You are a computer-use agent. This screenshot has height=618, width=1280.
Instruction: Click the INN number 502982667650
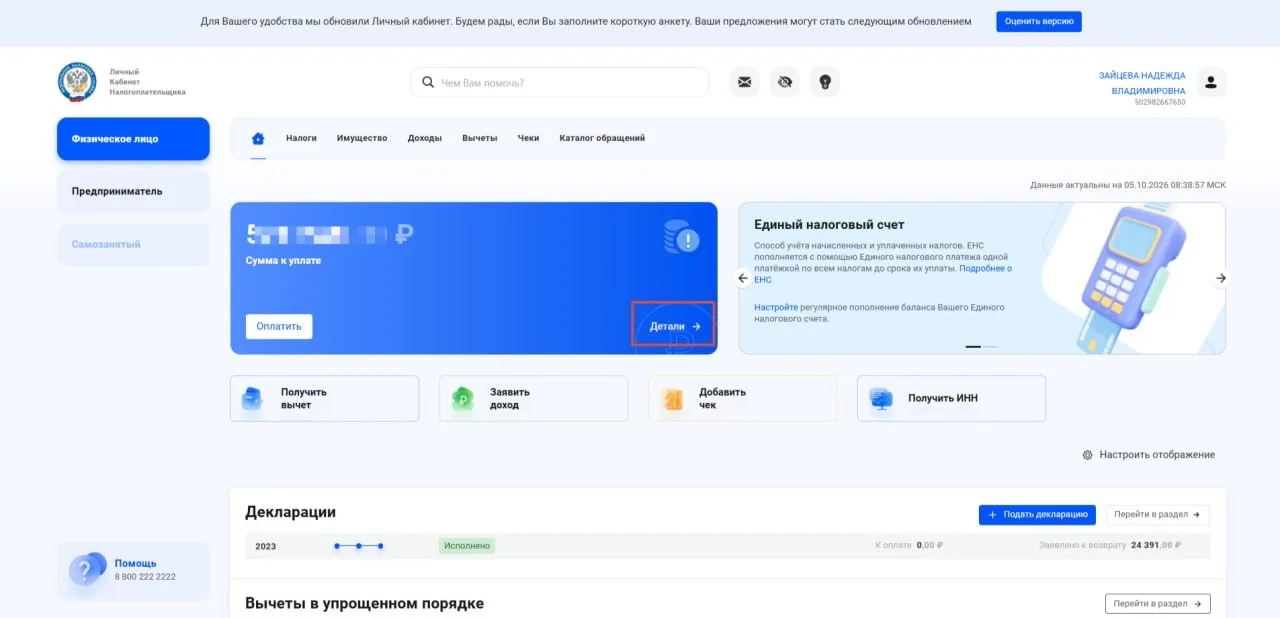[1160, 102]
